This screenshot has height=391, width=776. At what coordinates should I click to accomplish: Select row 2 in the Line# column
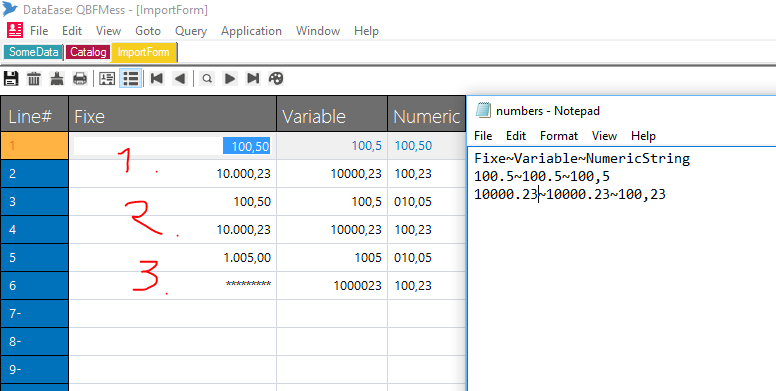35,174
